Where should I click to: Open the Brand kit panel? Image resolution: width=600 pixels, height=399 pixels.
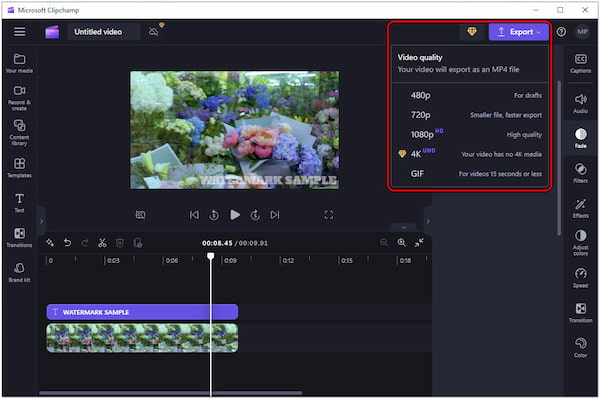[19, 272]
